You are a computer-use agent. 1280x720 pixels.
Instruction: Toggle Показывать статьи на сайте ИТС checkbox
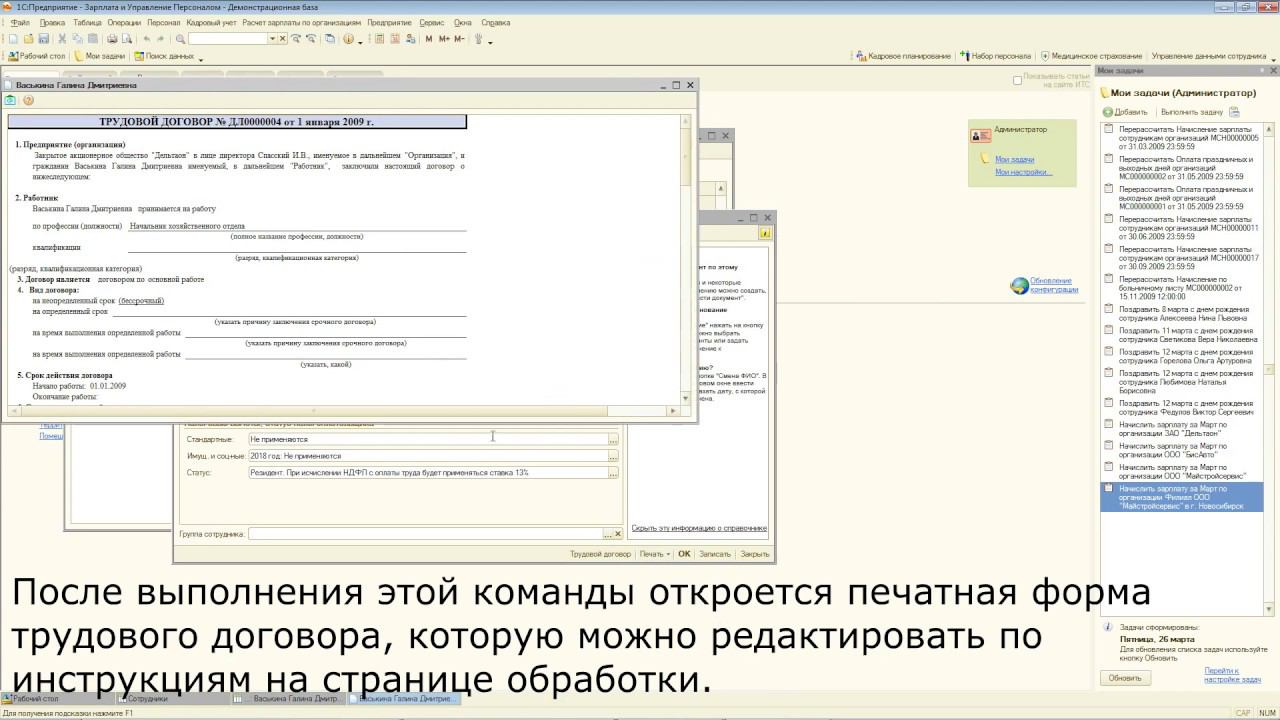point(1018,80)
